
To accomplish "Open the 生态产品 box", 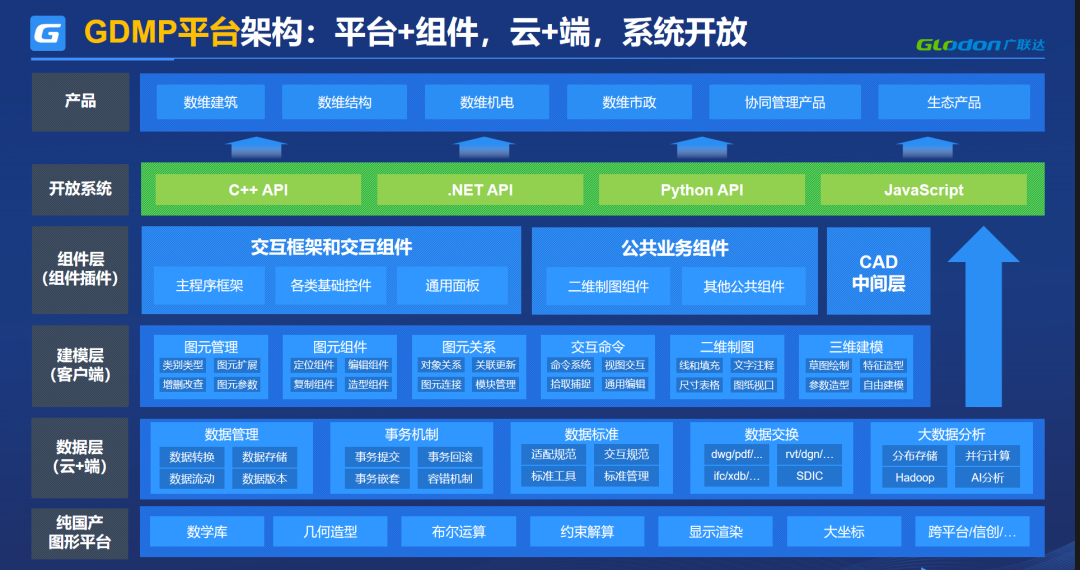I will click(x=954, y=103).
